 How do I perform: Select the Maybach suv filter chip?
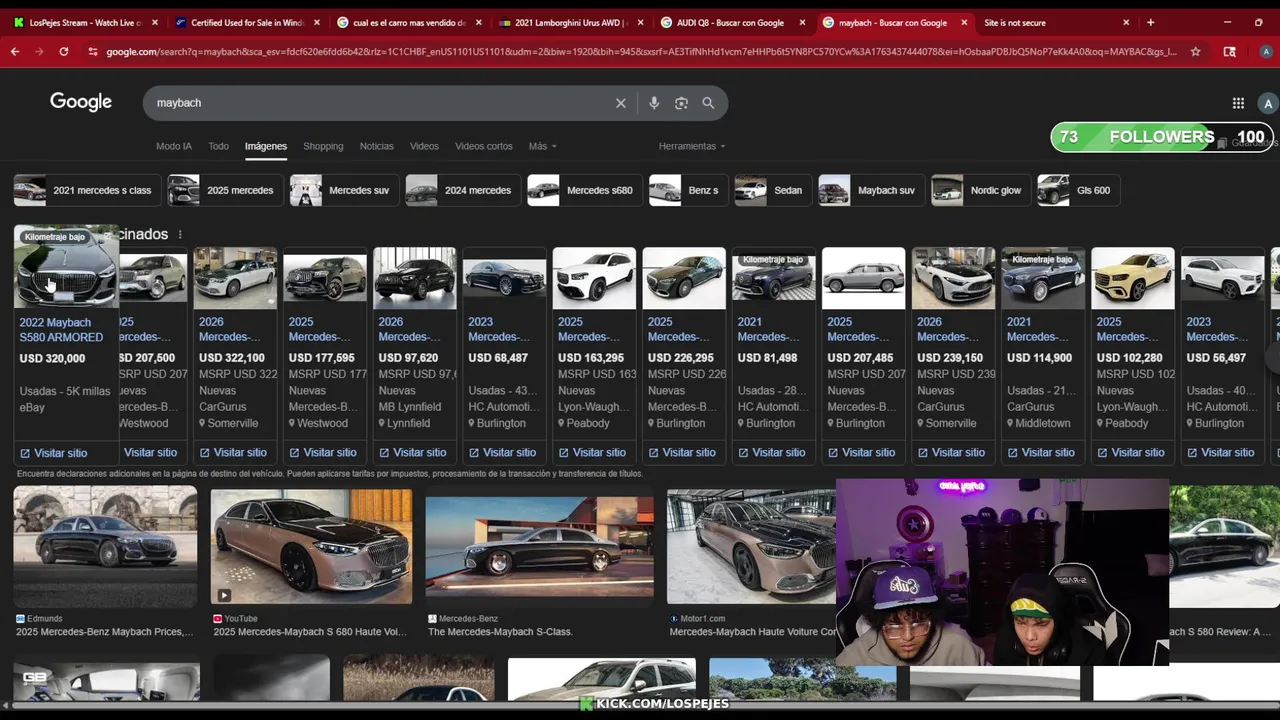click(x=870, y=190)
